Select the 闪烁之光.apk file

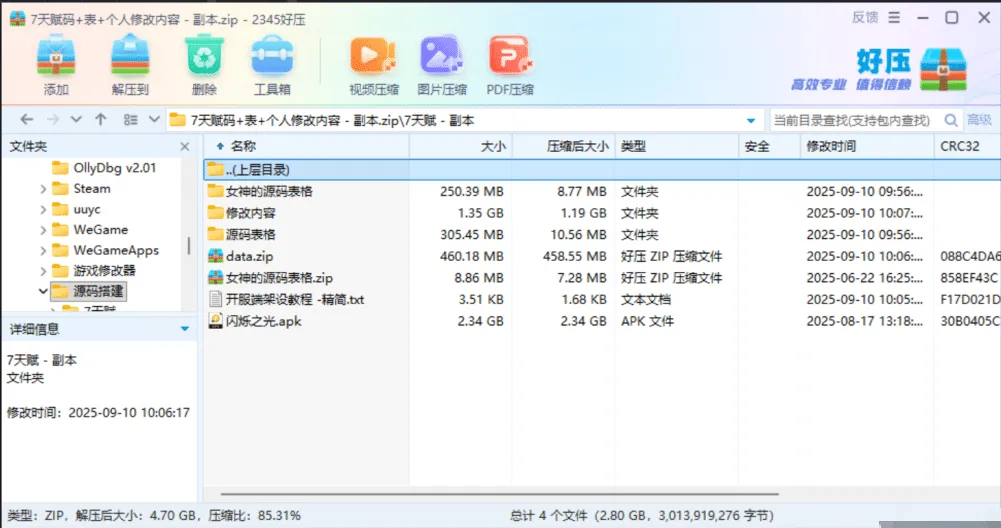(602, 321)
